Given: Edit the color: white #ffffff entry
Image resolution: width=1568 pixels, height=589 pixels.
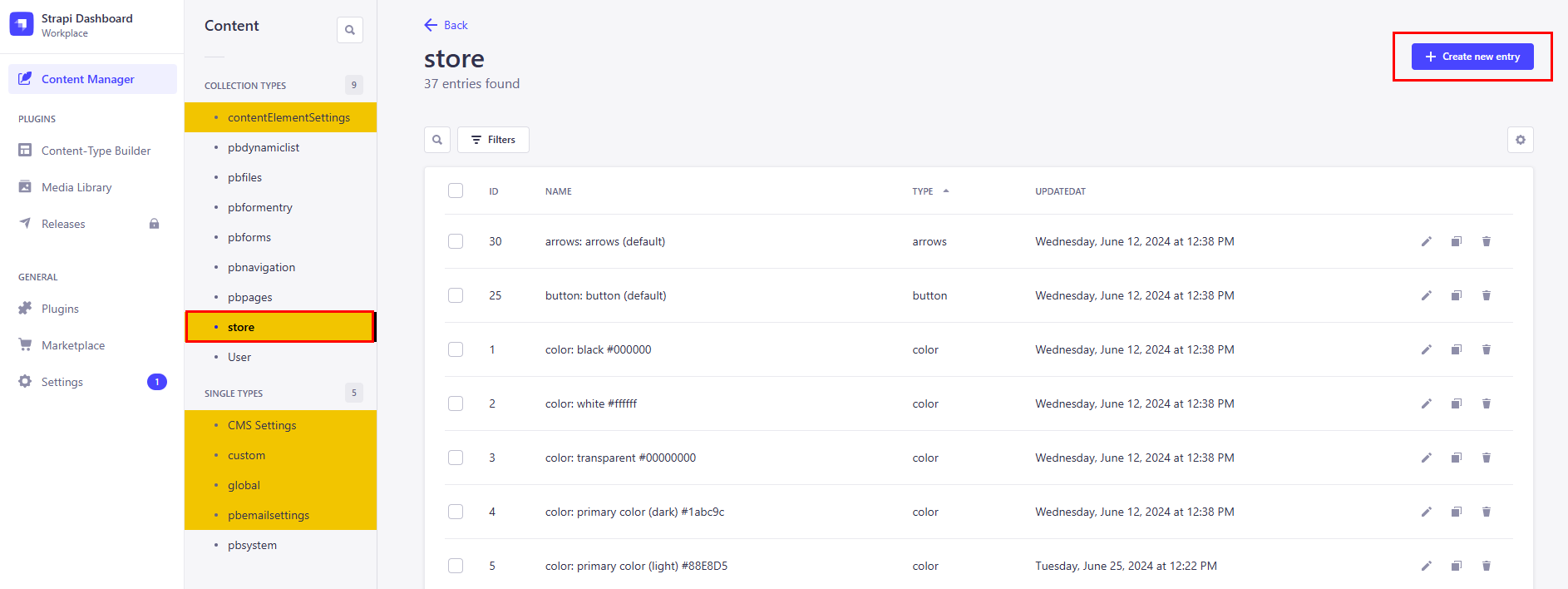Looking at the screenshot, I should coord(1427,403).
